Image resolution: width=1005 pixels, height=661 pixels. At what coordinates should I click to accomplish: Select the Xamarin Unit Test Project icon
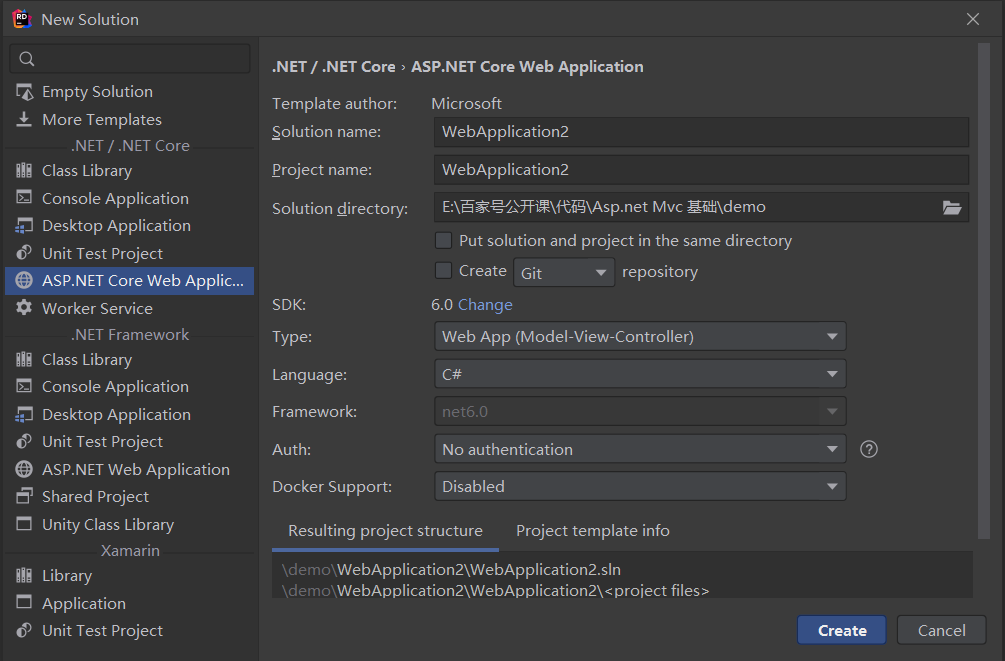(x=24, y=631)
